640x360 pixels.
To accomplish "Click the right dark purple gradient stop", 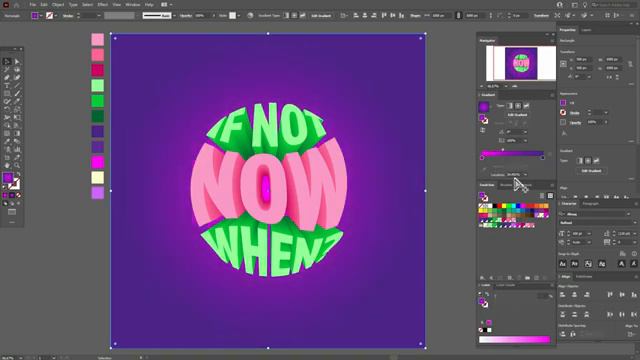I will point(542,158).
